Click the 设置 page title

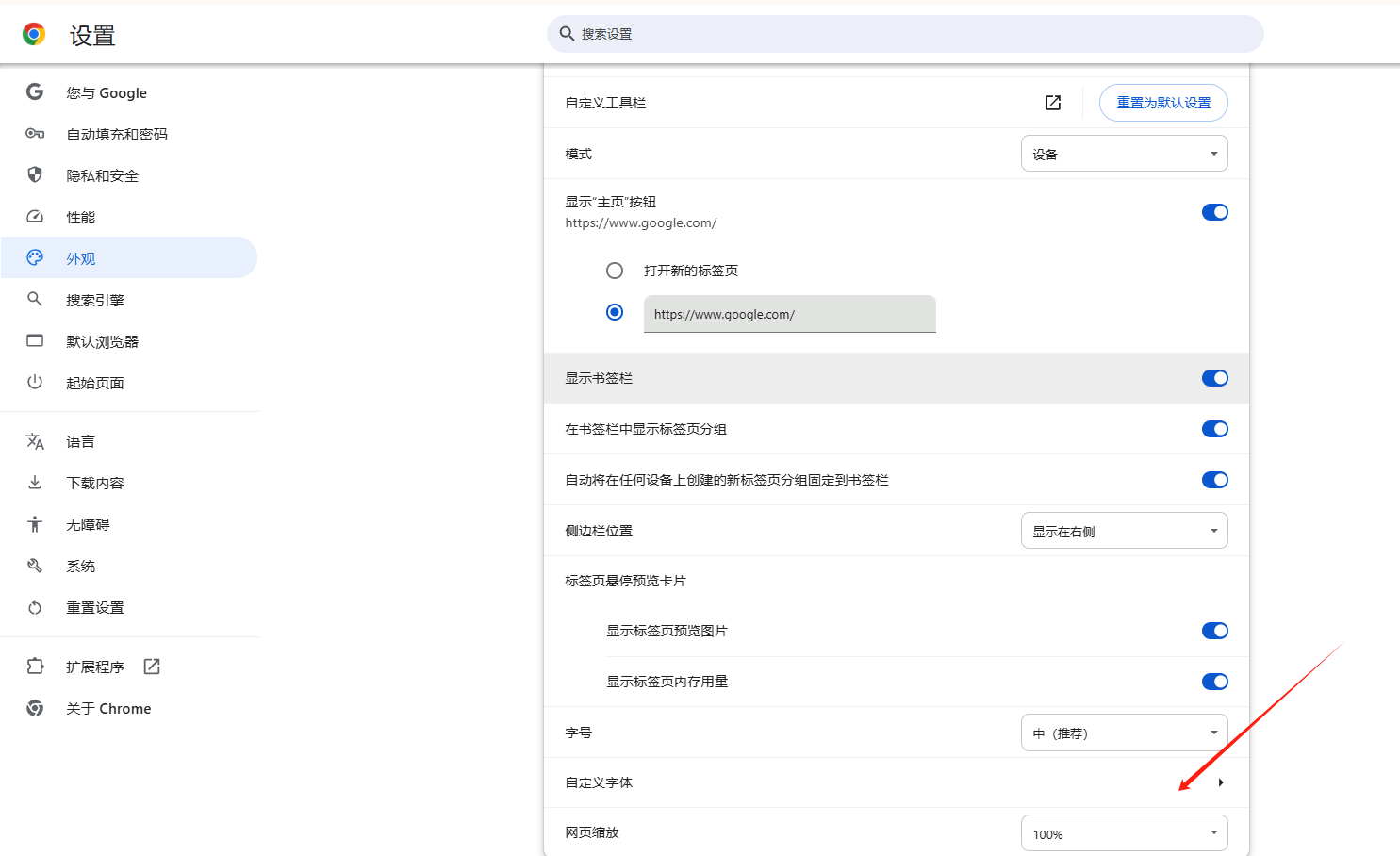tap(92, 36)
